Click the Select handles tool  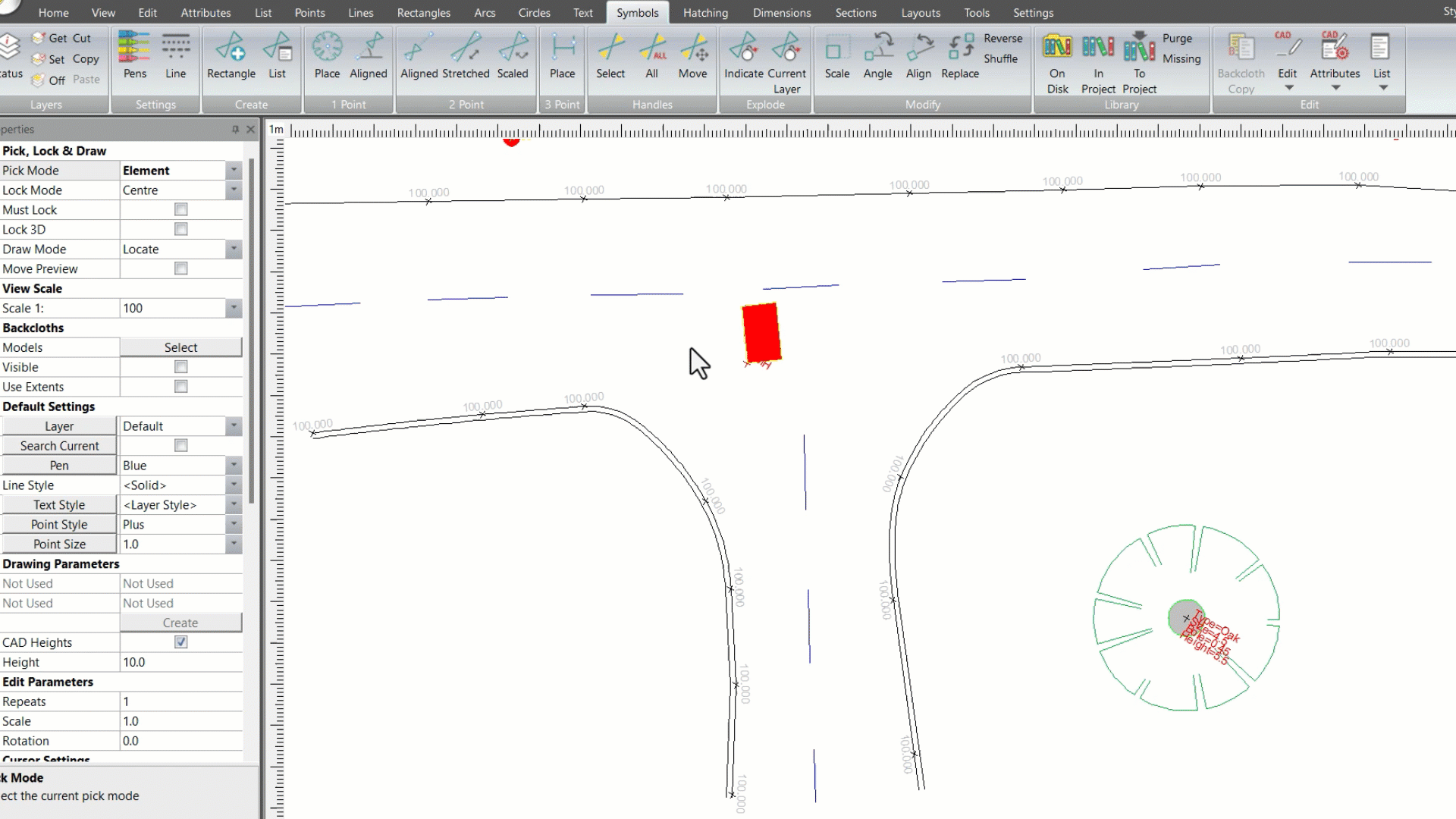(x=610, y=57)
